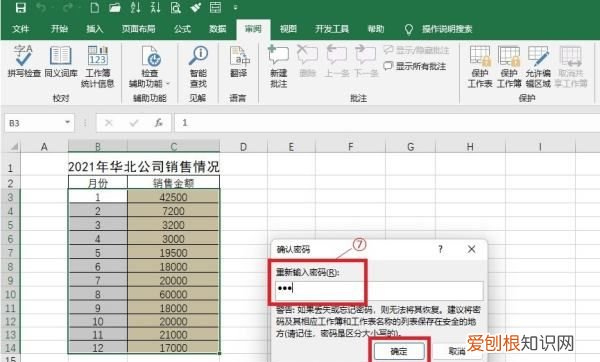The height and width of the screenshot is (362, 600).
Task: Show 工作簿统计信息 workbook statistics
Action: [x=98, y=67]
